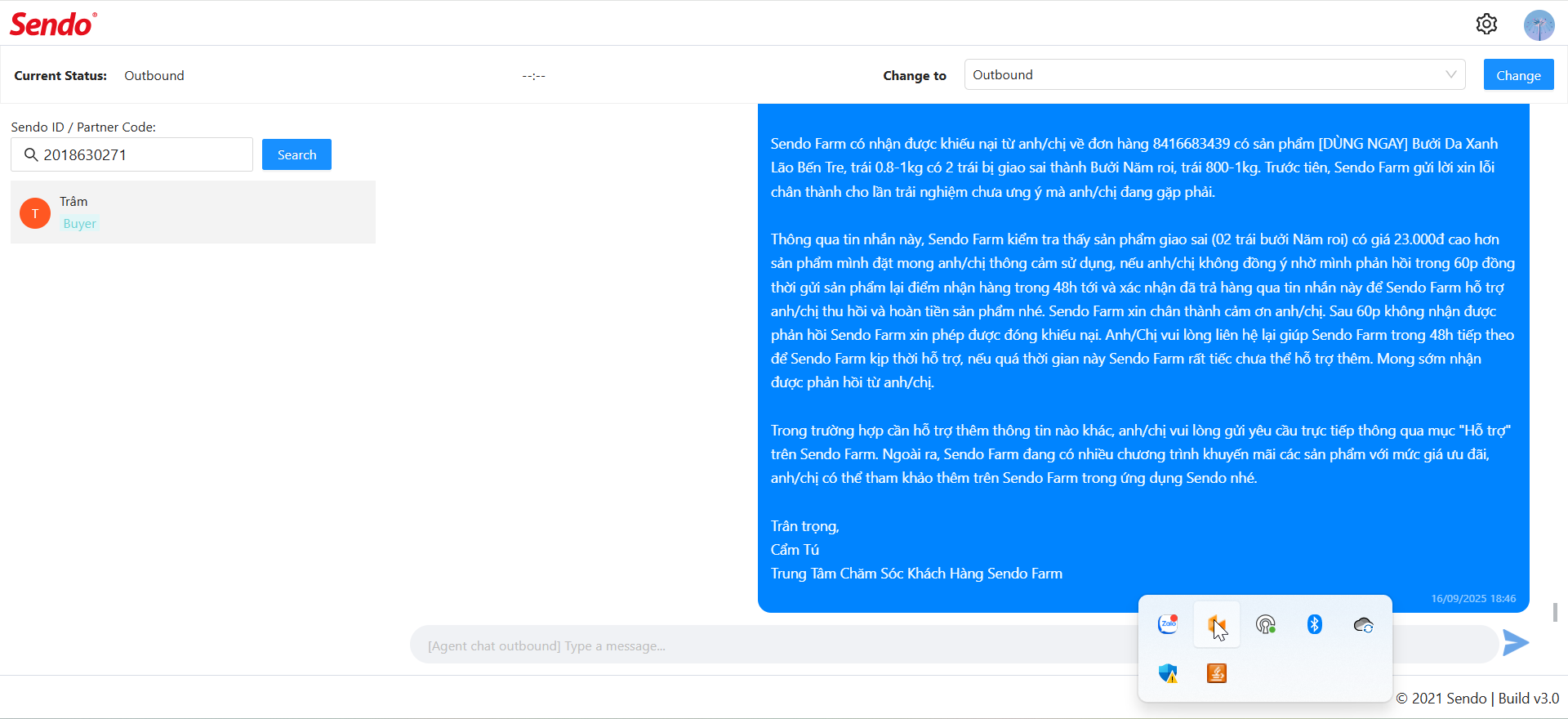Click the Cẩm Tú signature line
Viewport: 1568px width, 719px height.
[795, 550]
